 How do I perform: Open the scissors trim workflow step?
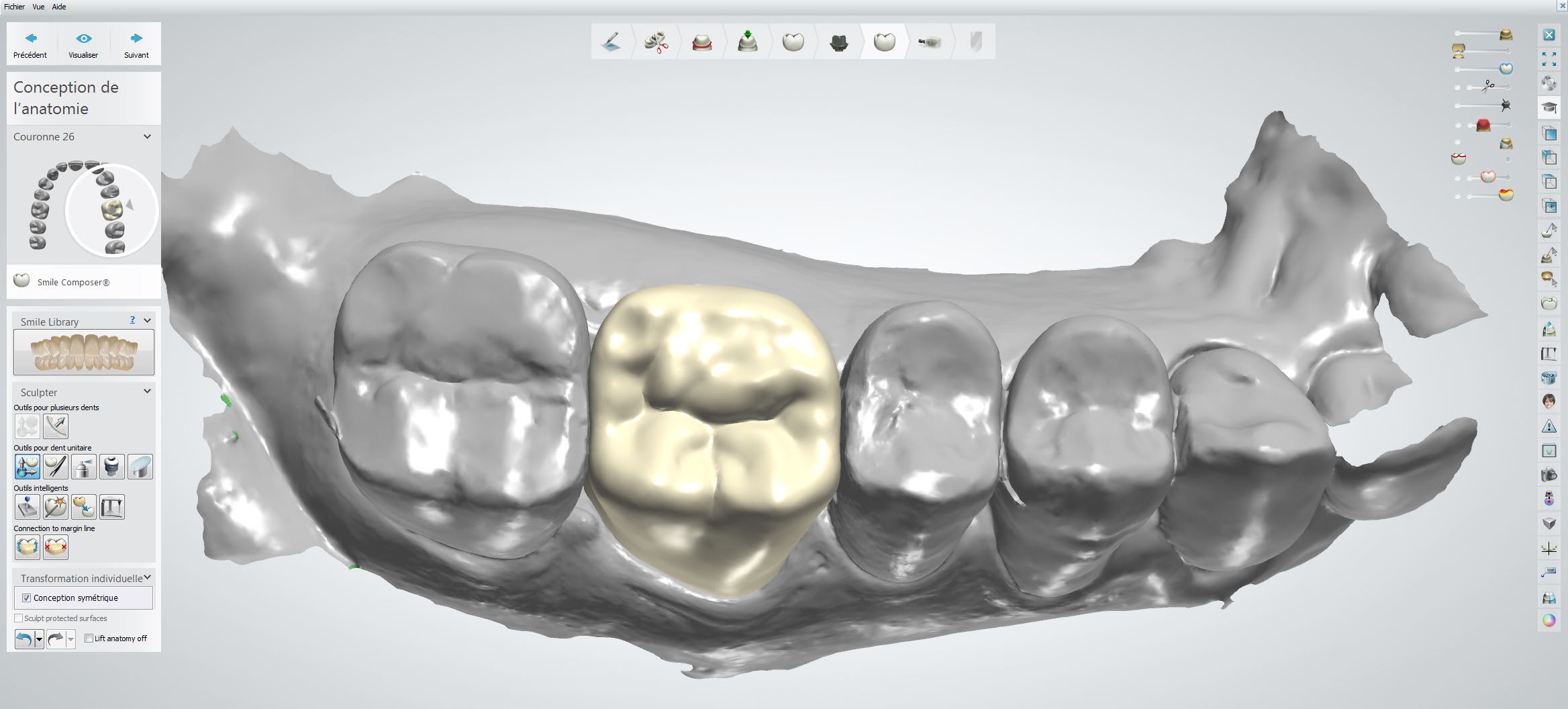(656, 42)
